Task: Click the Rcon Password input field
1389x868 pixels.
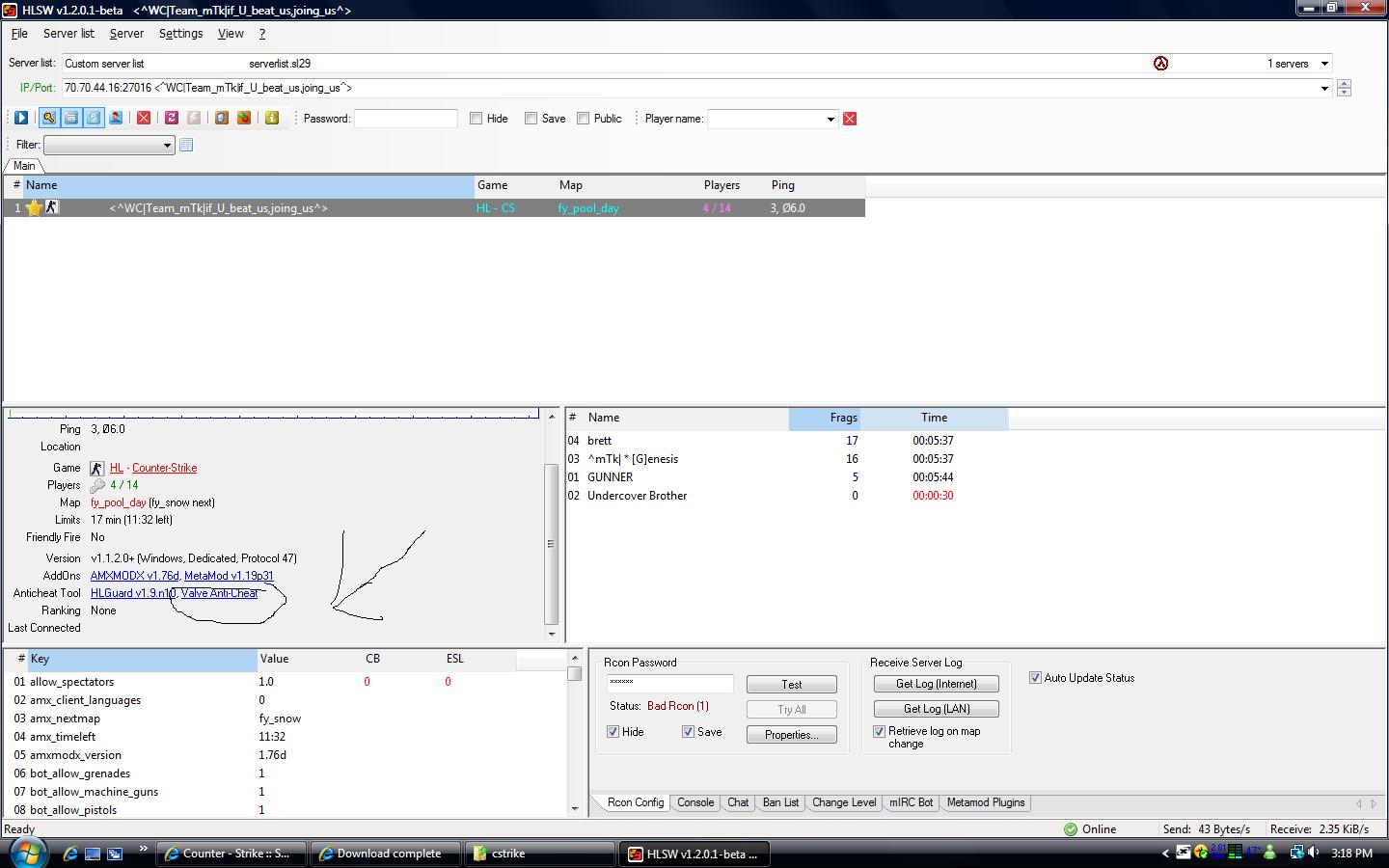Action: click(670, 684)
